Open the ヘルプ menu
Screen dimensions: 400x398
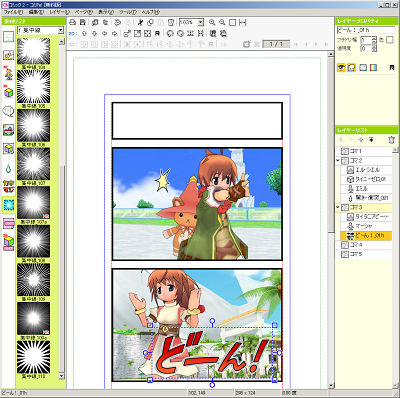[x=150, y=12]
